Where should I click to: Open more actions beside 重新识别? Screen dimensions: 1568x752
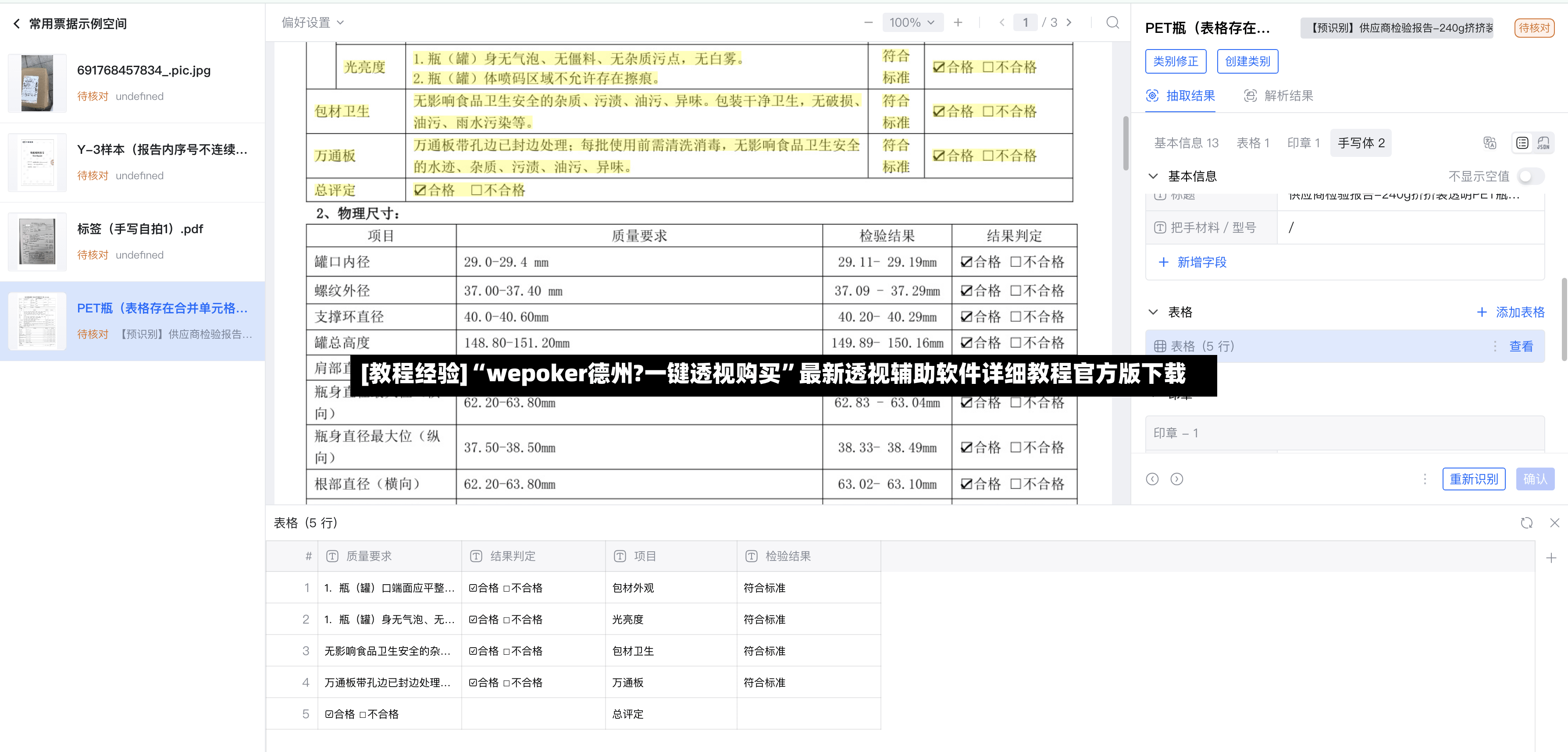[x=1425, y=479]
